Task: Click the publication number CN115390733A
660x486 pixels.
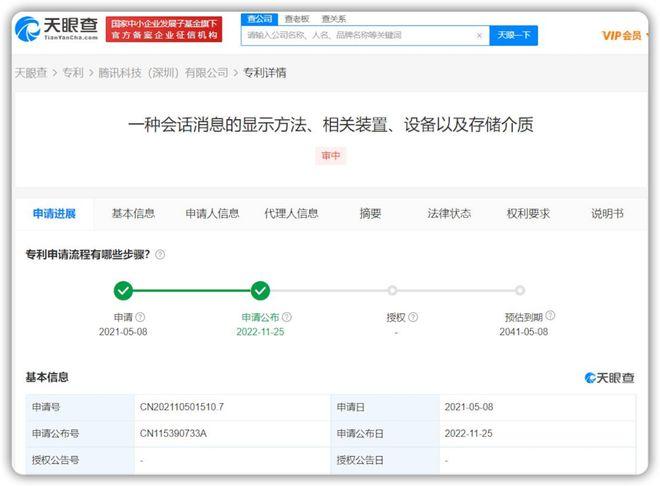Action: (173, 433)
